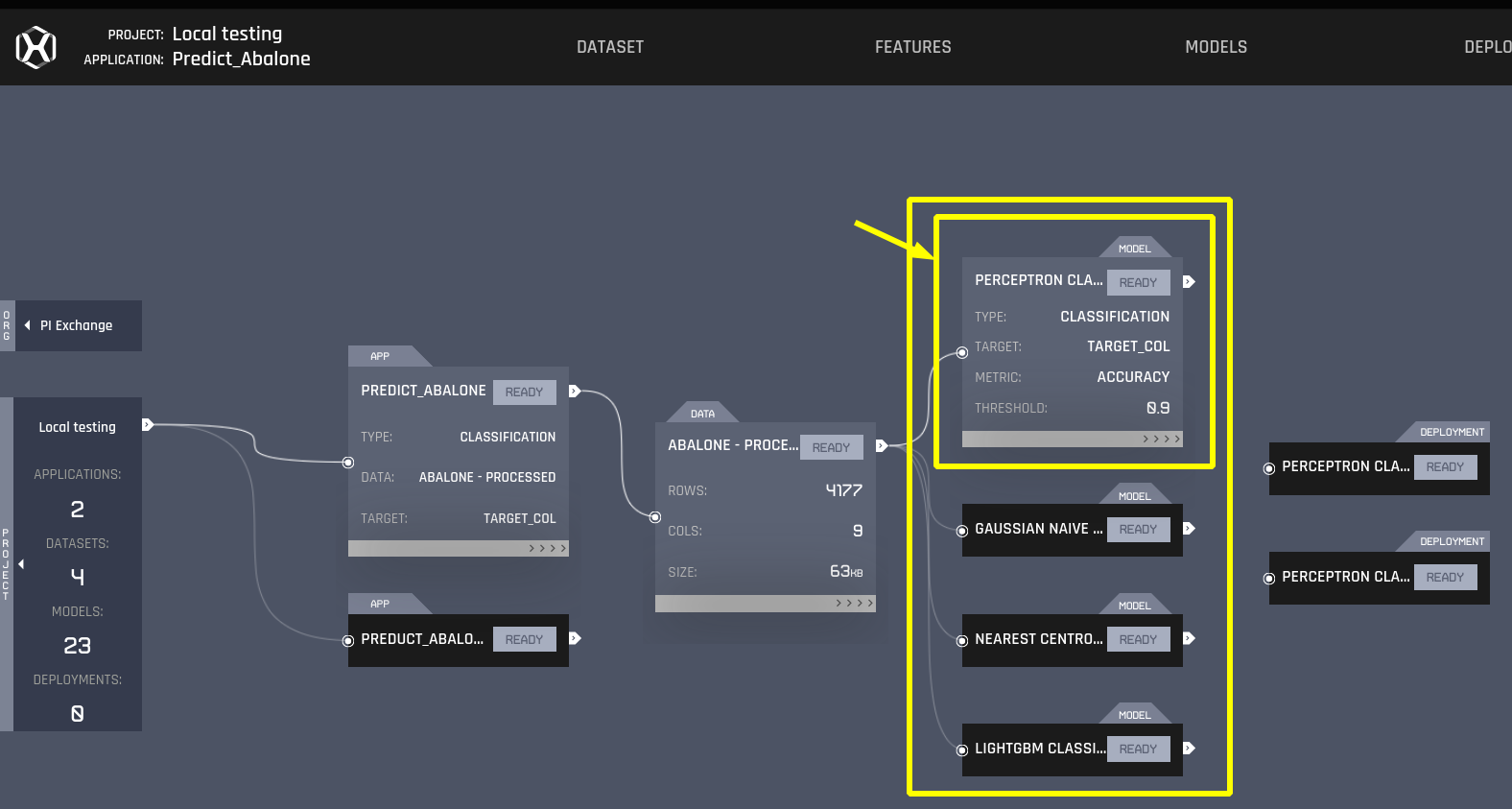Collapse the project side panel arrow
The image size is (1512, 809).
[x=21, y=564]
